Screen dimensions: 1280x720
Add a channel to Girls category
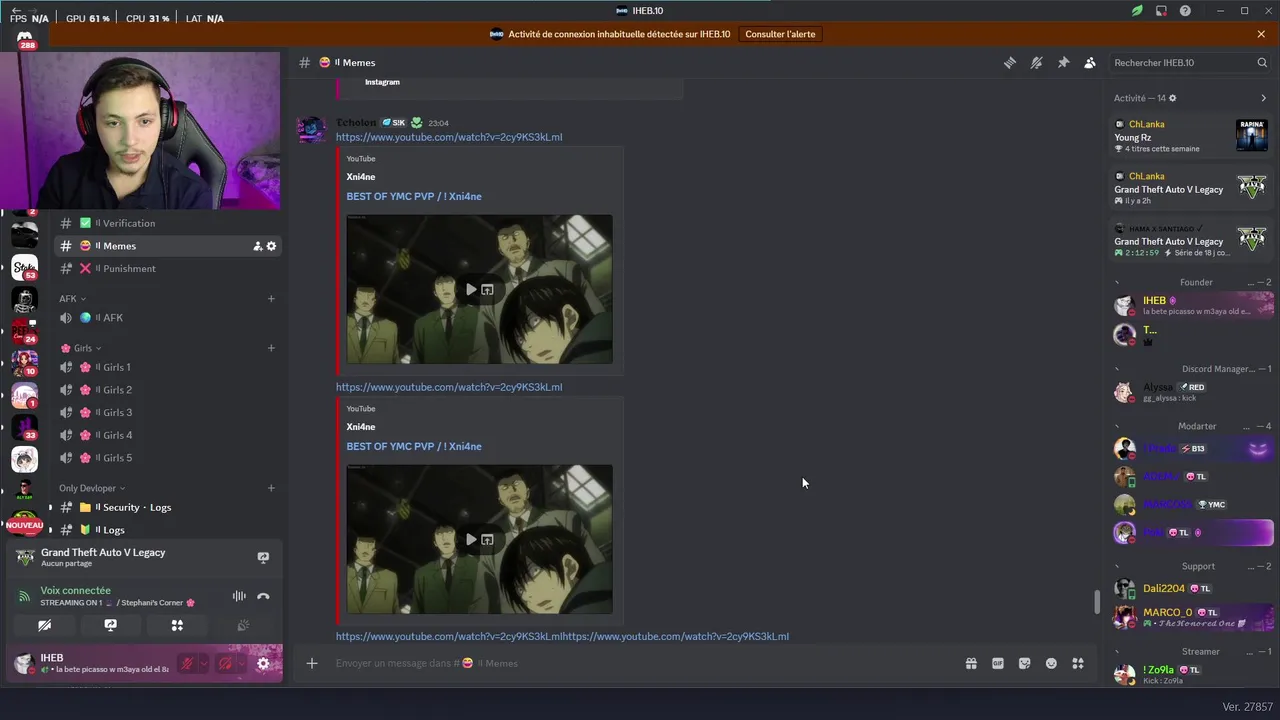(x=271, y=348)
